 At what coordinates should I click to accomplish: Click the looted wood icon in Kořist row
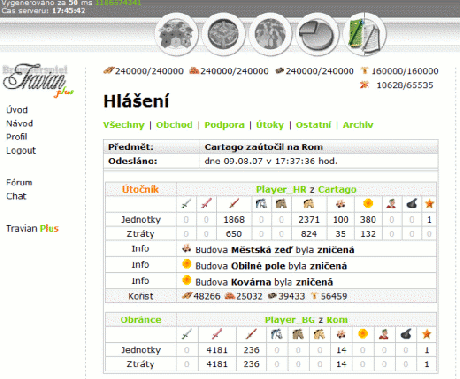click(x=187, y=295)
